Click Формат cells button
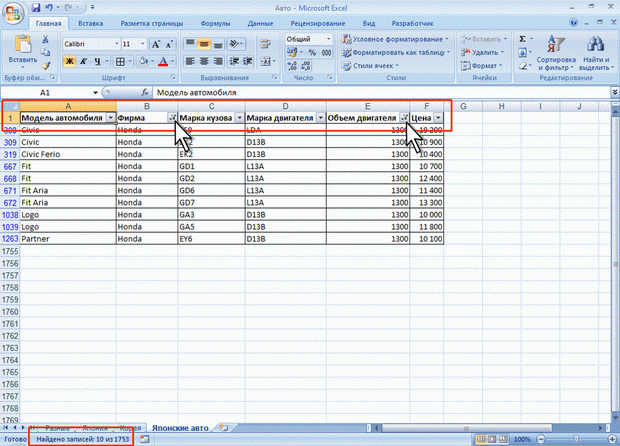 click(x=481, y=66)
